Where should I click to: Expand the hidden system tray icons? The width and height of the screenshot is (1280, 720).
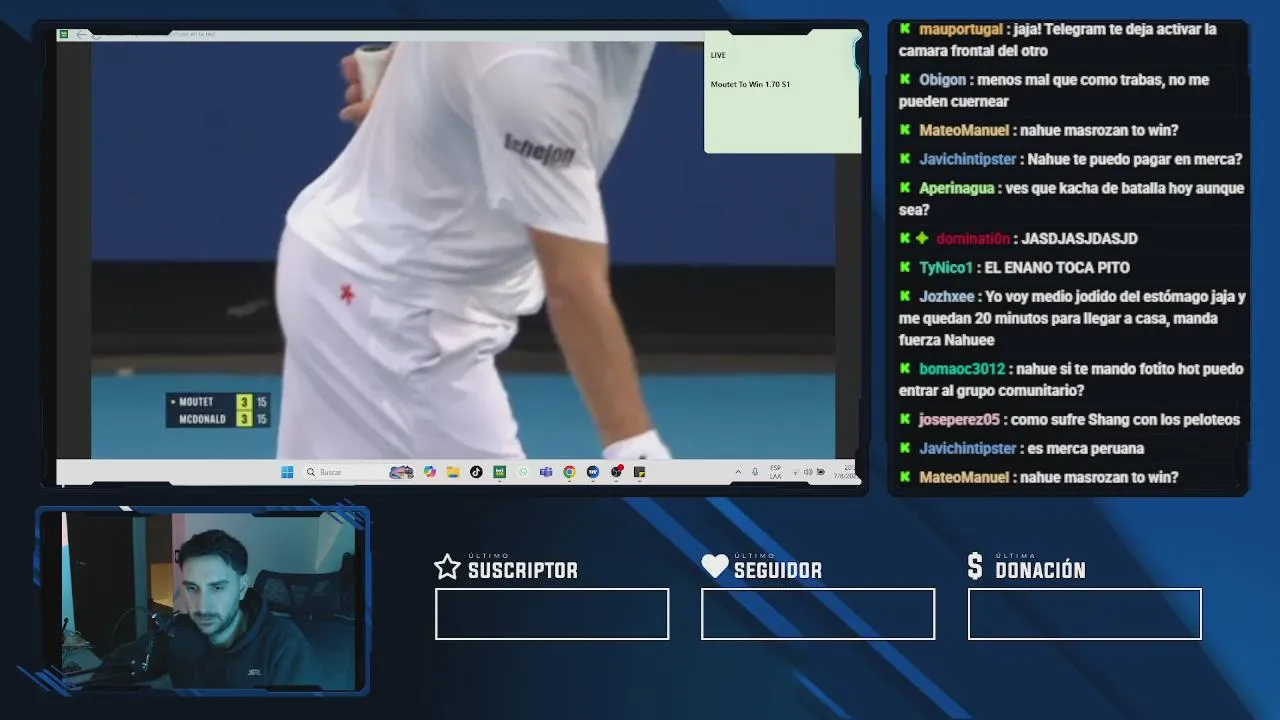click(x=738, y=472)
